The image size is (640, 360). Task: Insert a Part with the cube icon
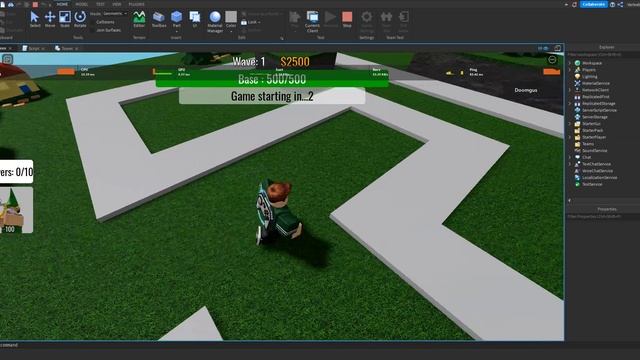[176, 17]
